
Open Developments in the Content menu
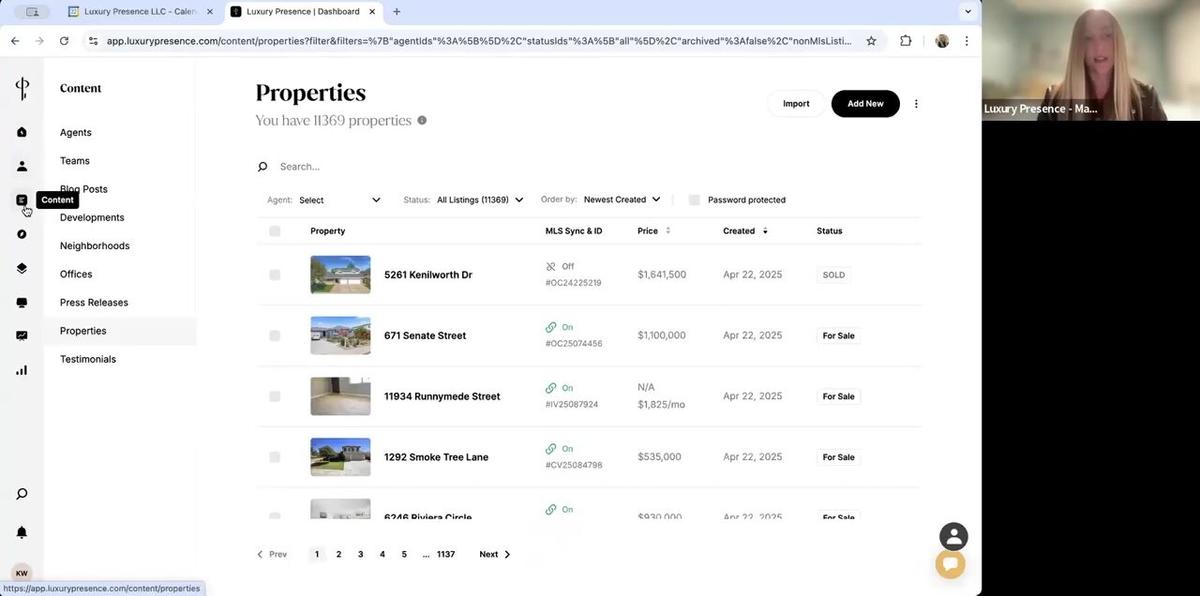pyautogui.click(x=92, y=218)
